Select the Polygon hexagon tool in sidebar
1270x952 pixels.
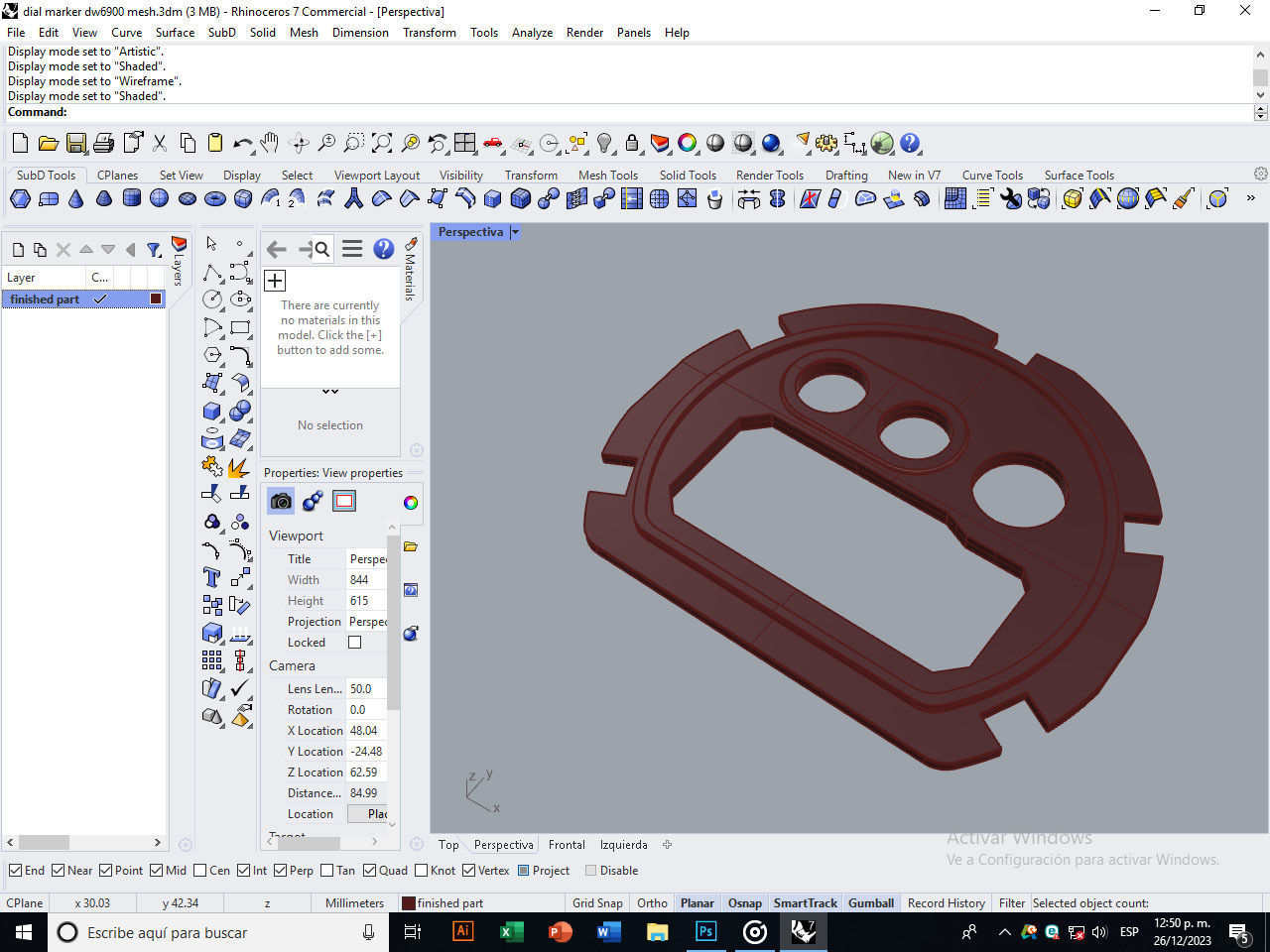(x=212, y=354)
